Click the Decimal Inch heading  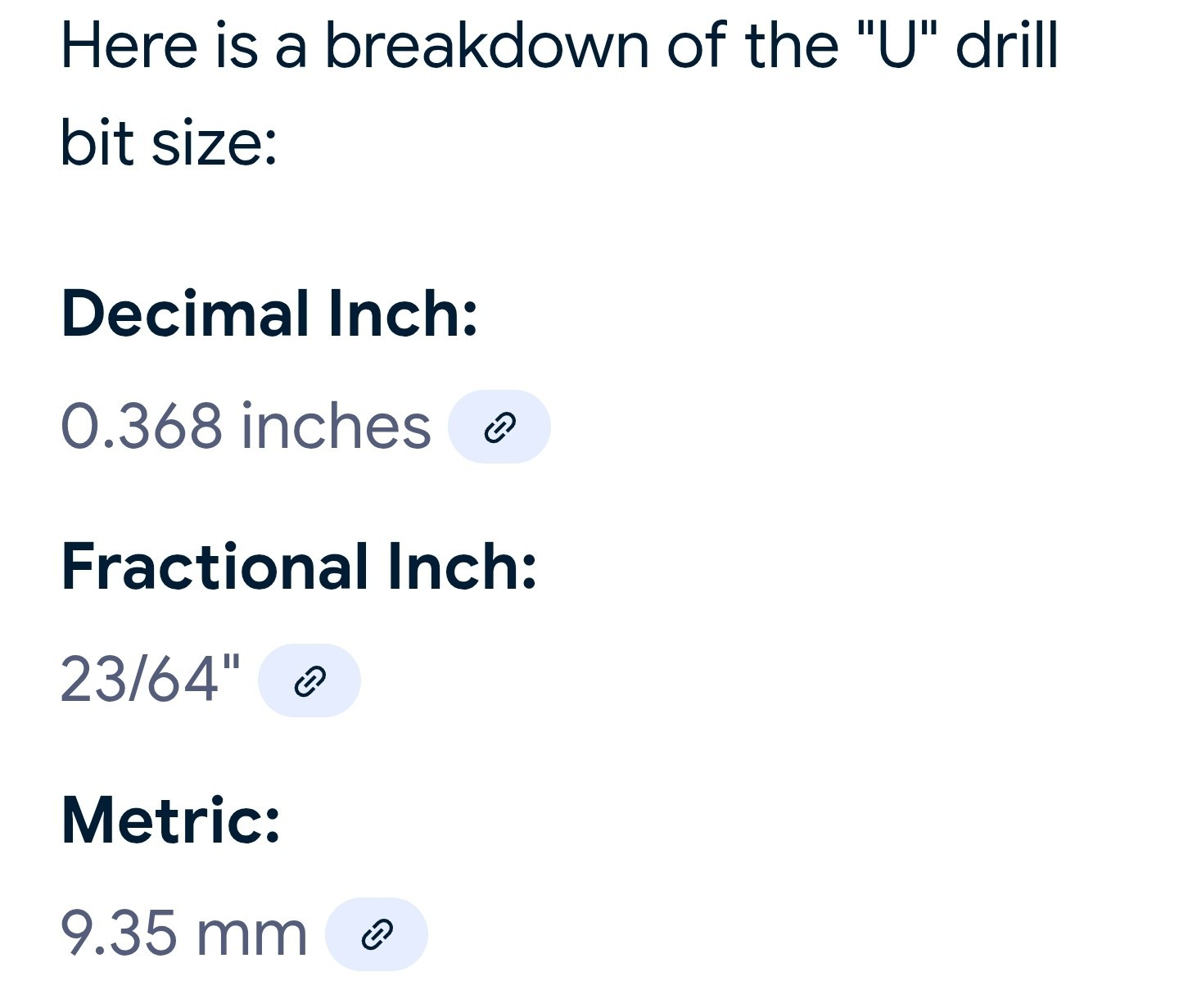click(269, 314)
